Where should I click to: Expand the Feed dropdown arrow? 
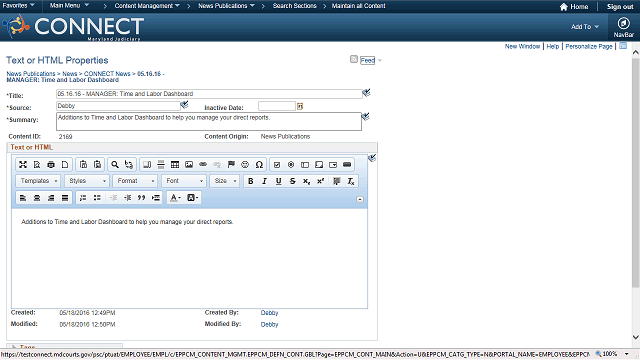click(380, 60)
